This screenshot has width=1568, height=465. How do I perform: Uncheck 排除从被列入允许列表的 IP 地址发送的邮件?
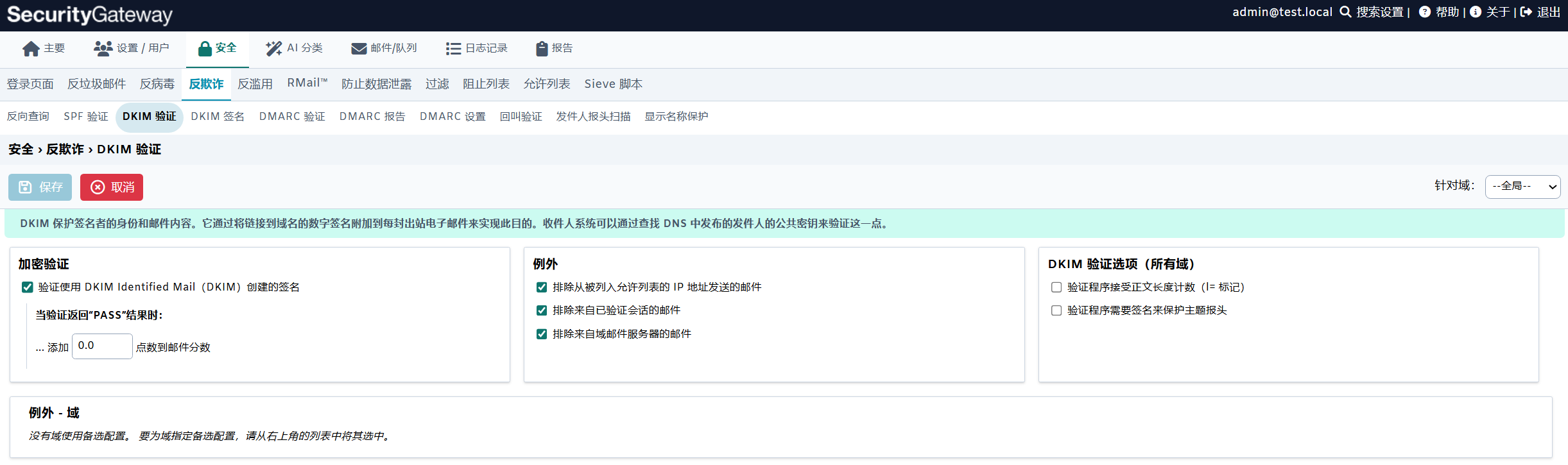[542, 287]
